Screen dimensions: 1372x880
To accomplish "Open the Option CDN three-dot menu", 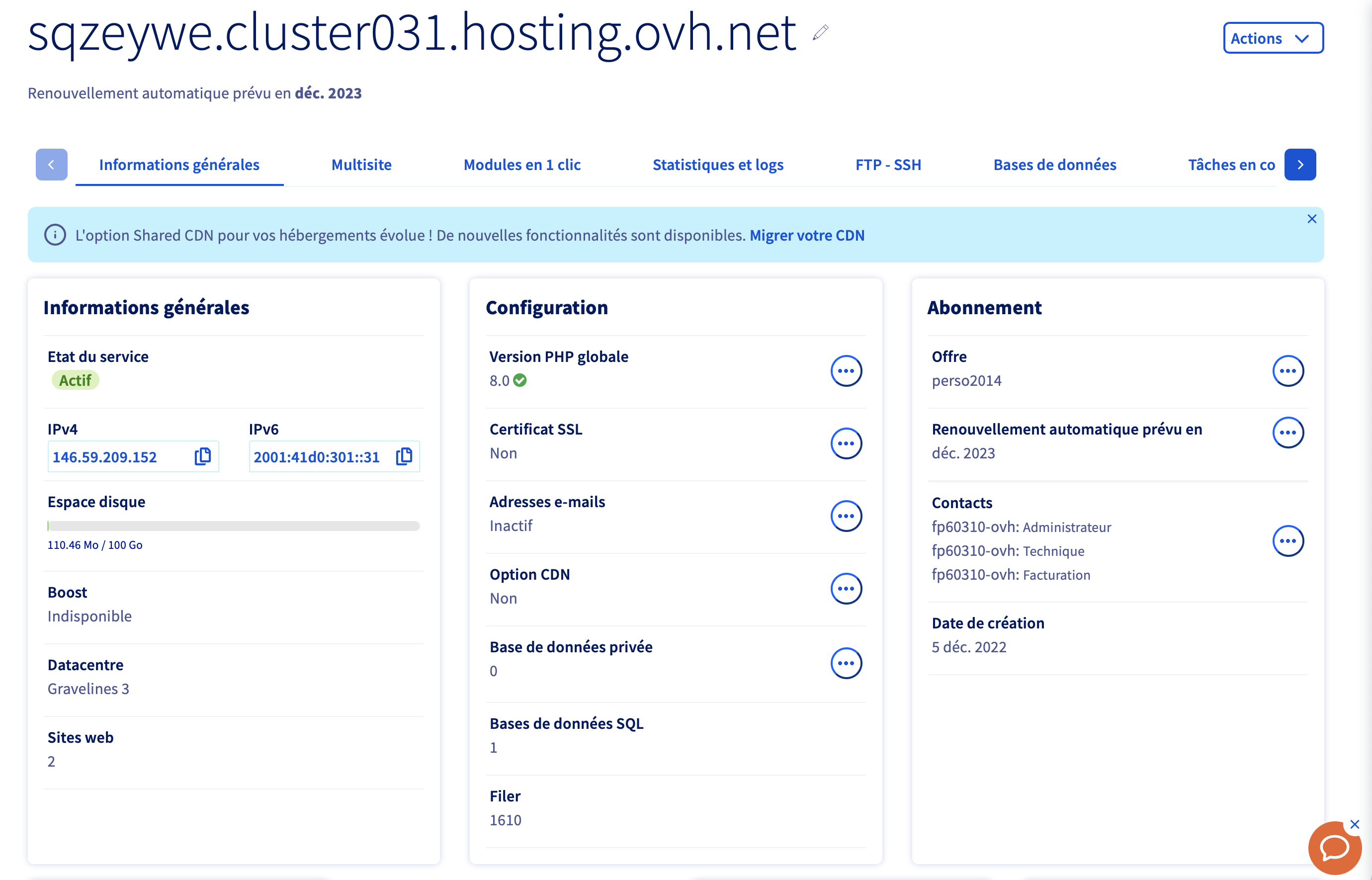I will pos(846,589).
